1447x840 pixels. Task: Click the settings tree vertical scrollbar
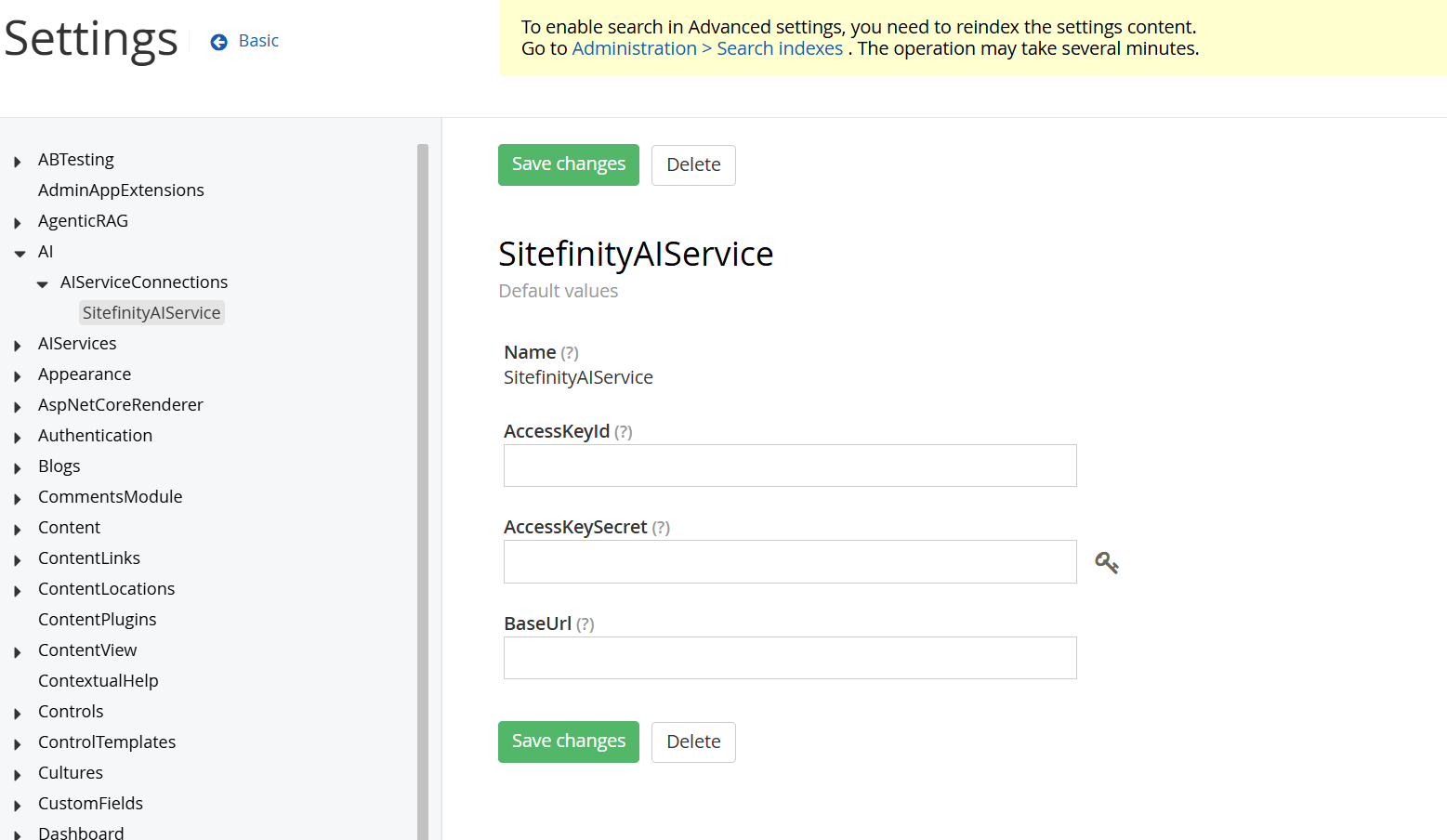[423, 492]
